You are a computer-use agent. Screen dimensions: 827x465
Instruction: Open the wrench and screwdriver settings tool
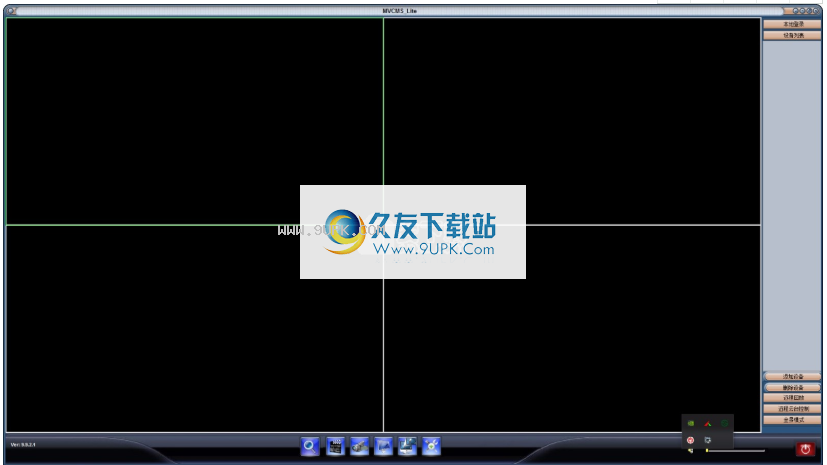[x=431, y=447]
